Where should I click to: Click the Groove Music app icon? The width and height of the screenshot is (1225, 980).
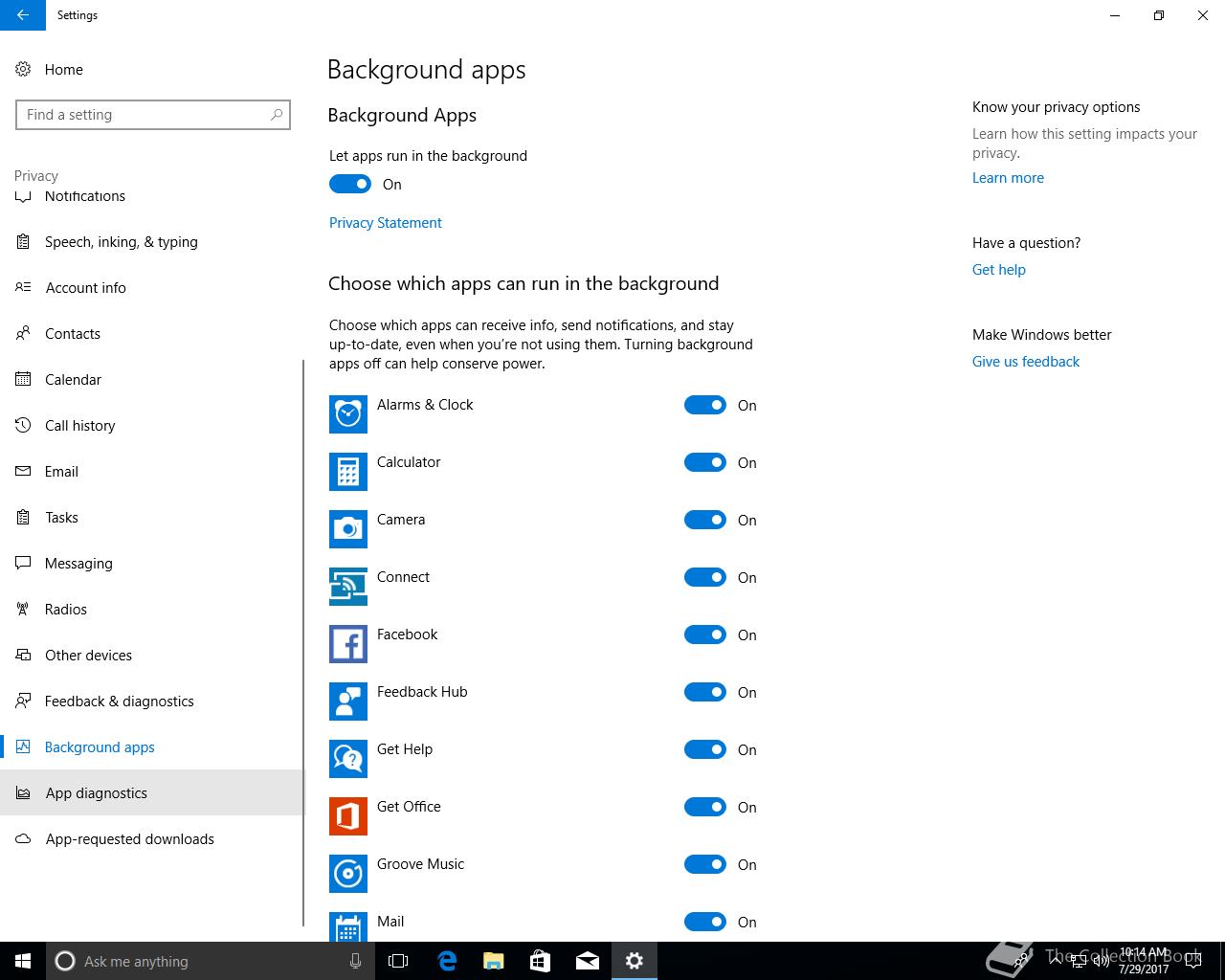coord(348,874)
